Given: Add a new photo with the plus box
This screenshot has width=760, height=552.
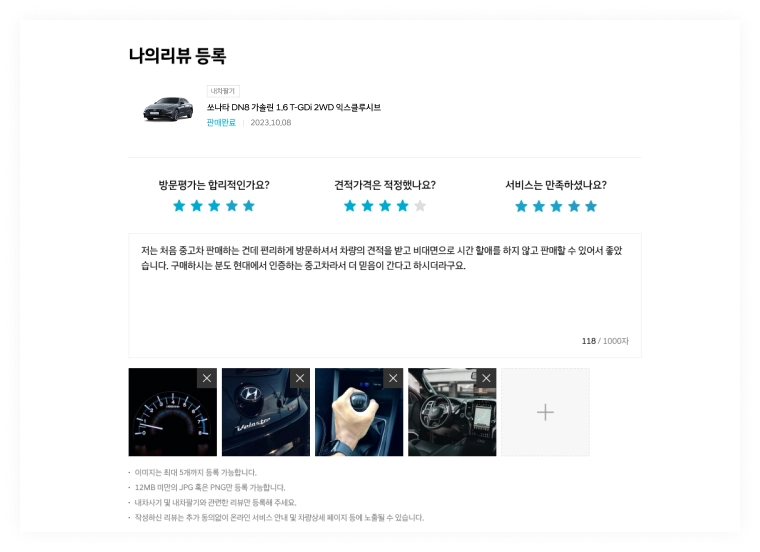Looking at the screenshot, I should pos(545,412).
